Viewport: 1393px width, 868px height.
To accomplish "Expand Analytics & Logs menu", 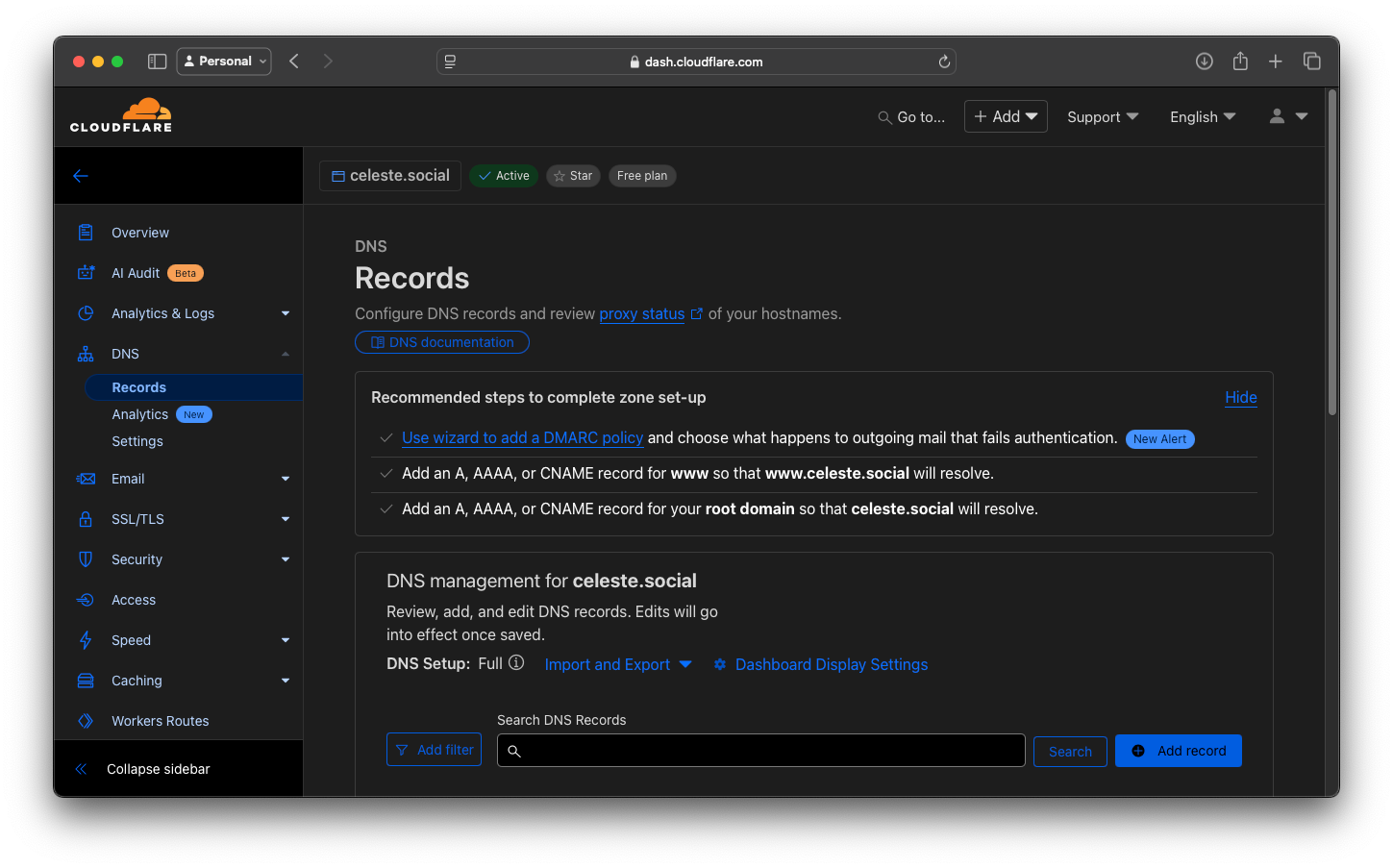I will tap(286, 313).
